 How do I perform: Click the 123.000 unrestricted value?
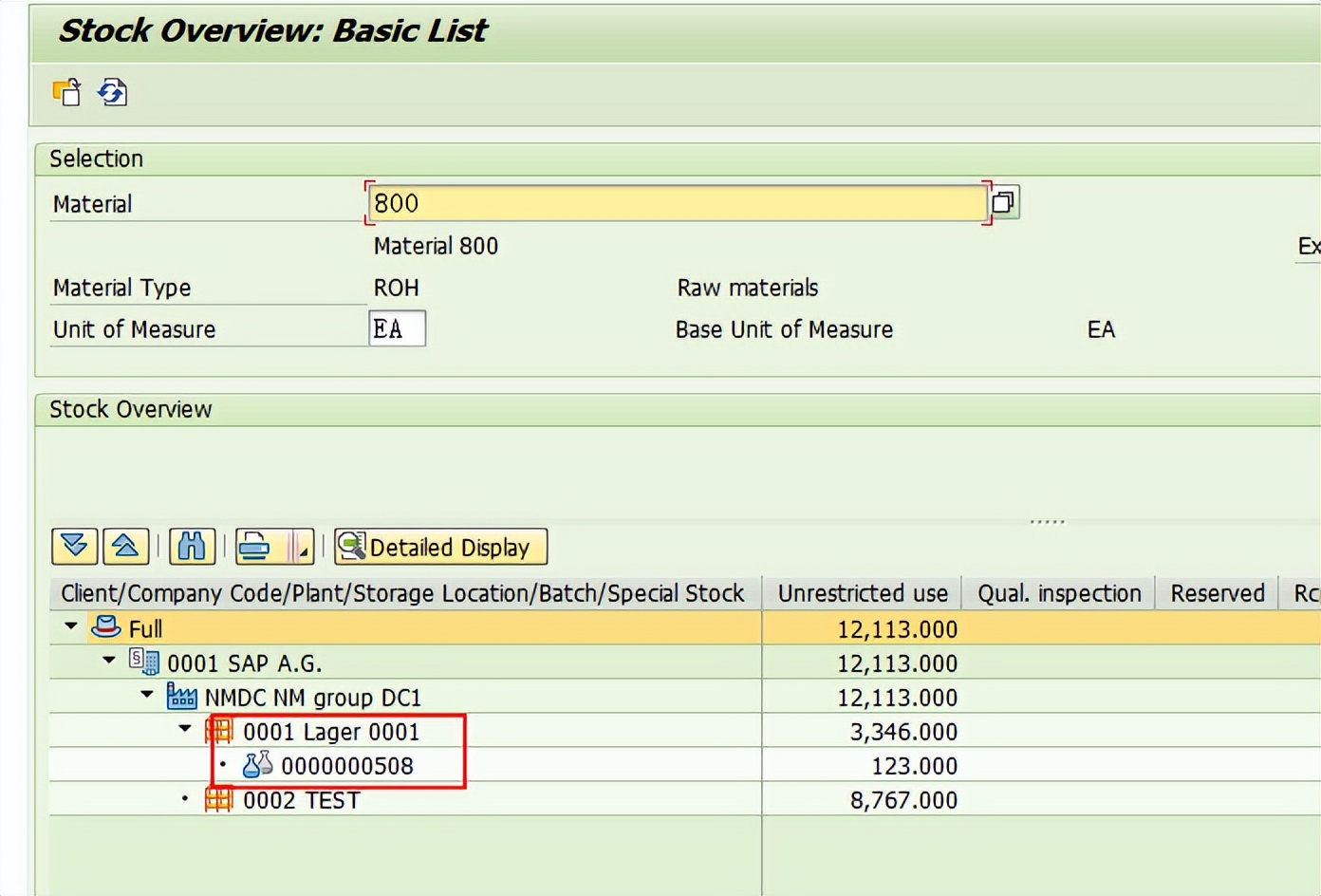point(915,766)
